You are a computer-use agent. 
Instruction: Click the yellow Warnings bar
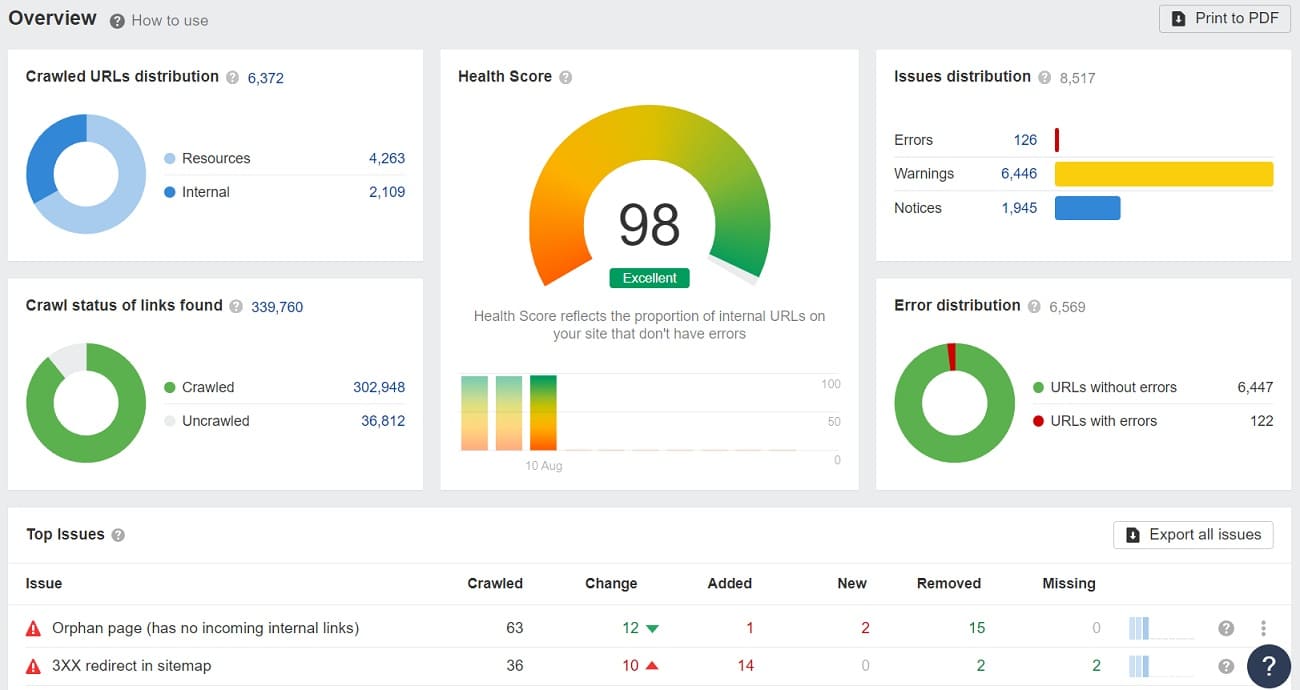coord(1163,174)
